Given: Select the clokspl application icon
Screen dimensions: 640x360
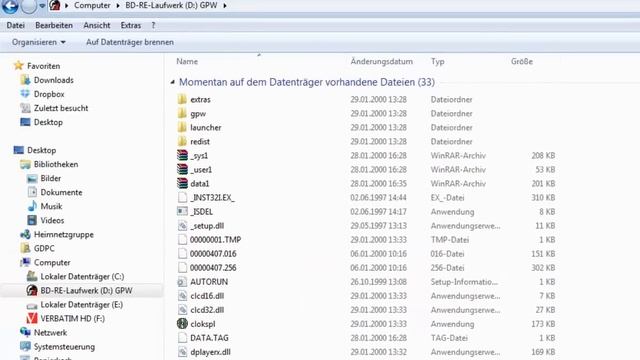Looking at the screenshot, I should pos(182,324).
